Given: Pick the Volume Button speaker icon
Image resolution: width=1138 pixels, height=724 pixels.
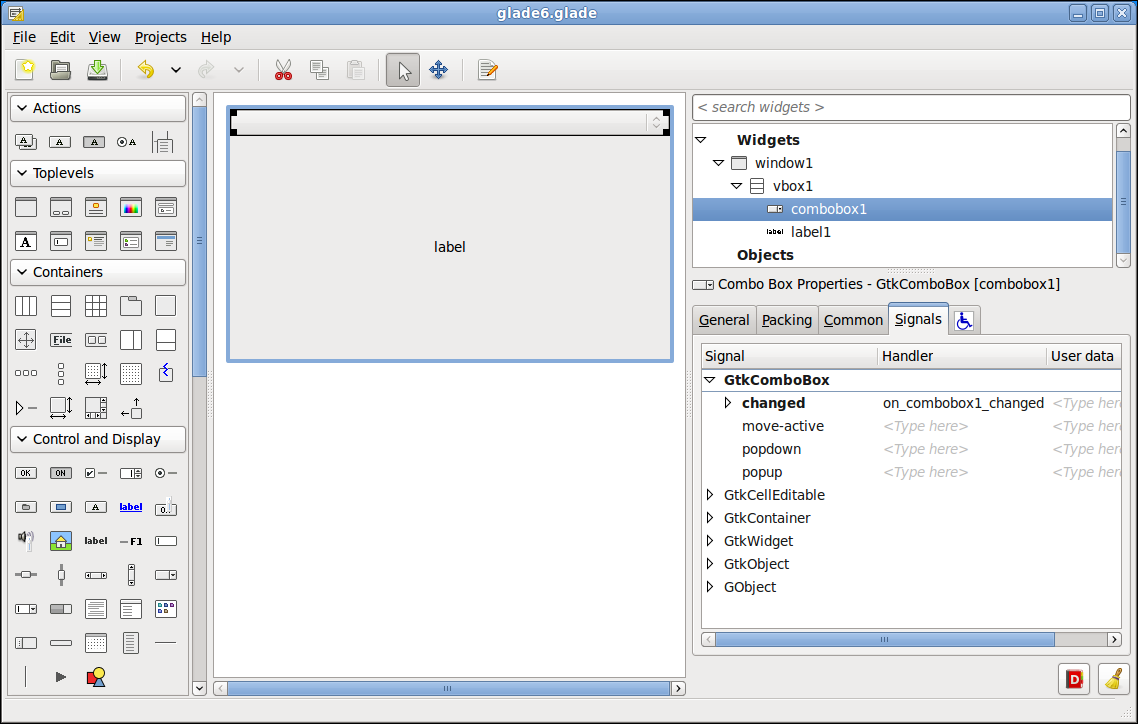Looking at the screenshot, I should pyautogui.click(x=26, y=540).
